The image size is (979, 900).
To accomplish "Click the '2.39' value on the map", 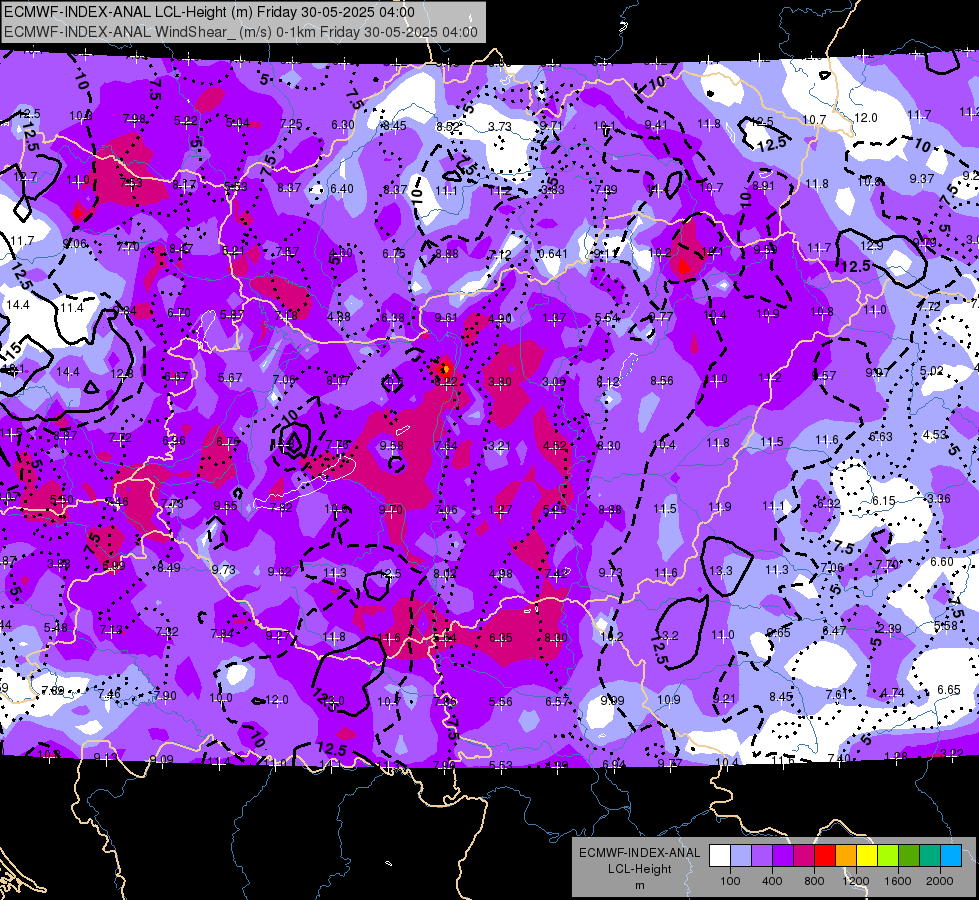I will click(890, 628).
